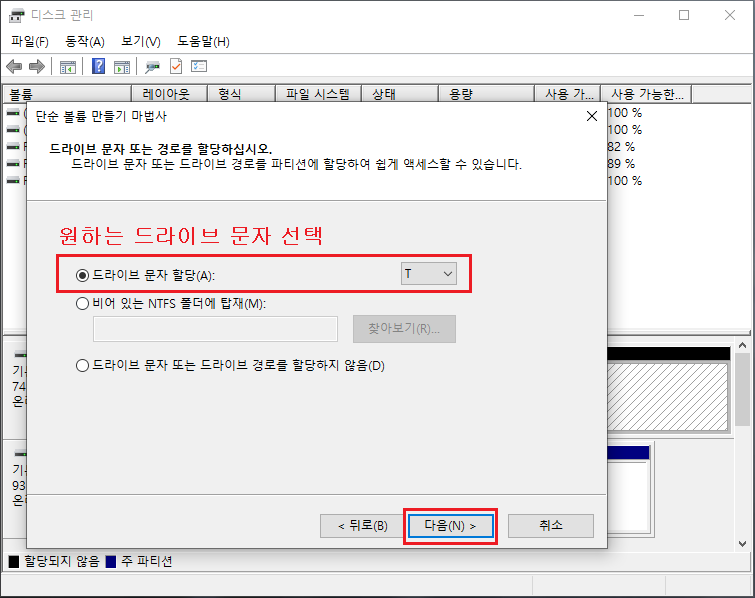
Task: Open the drive letter T dropdown
Action: (429, 273)
